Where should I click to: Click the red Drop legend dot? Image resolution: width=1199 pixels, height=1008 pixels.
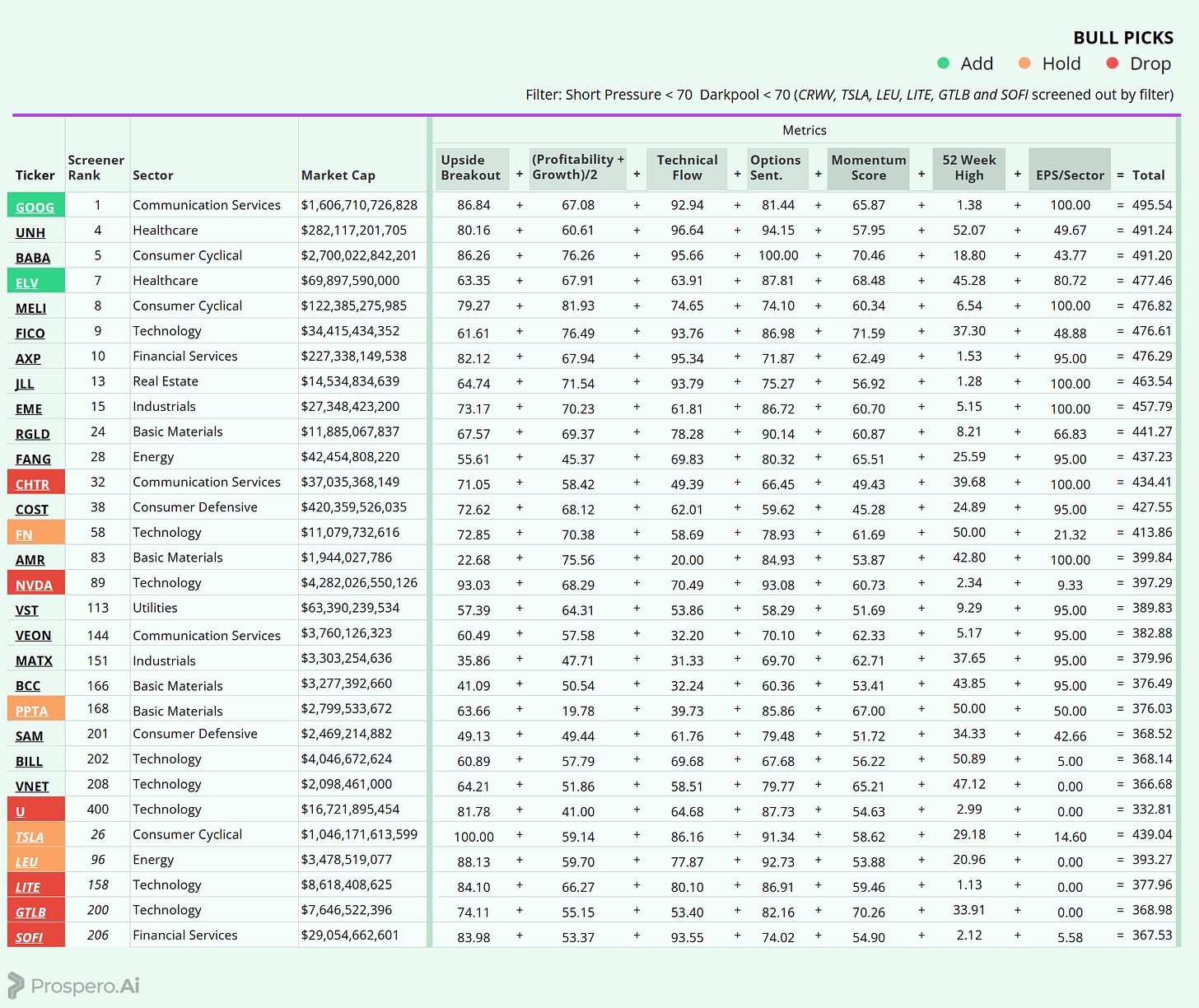[x=1113, y=63]
